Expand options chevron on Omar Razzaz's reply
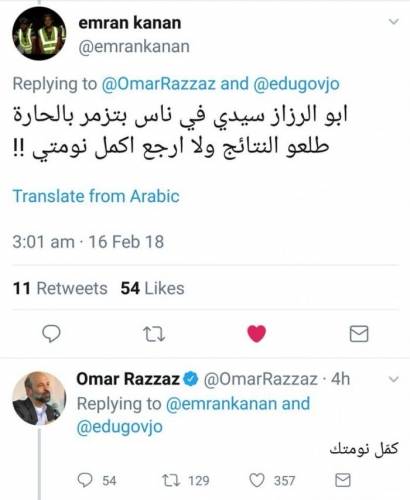The image size is (410, 500). click(x=394, y=379)
